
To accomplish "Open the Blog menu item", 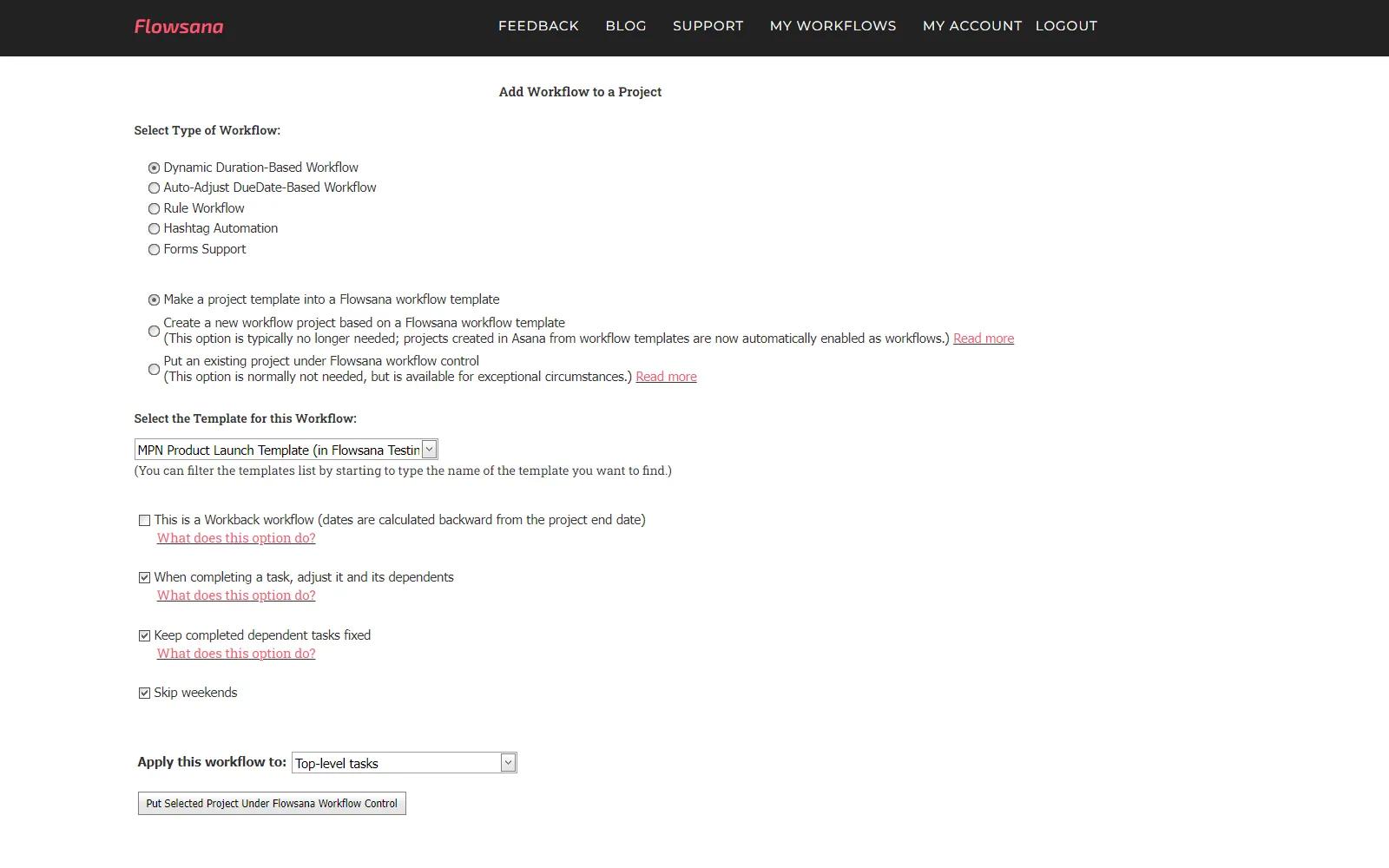I will pyautogui.click(x=625, y=26).
